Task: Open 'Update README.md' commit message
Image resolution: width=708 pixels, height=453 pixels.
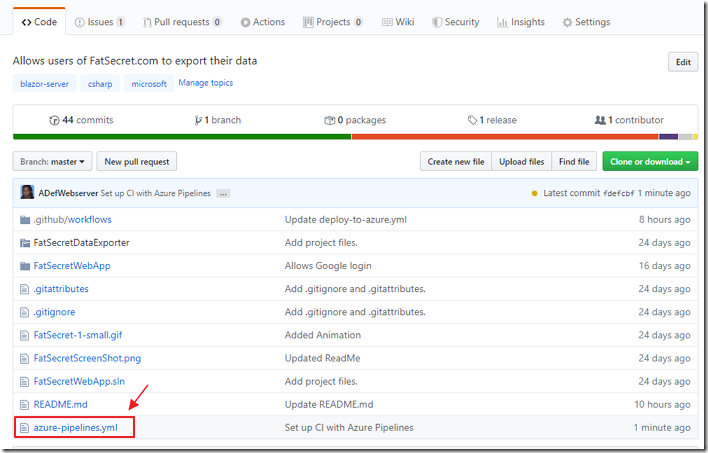Action: click(x=329, y=404)
